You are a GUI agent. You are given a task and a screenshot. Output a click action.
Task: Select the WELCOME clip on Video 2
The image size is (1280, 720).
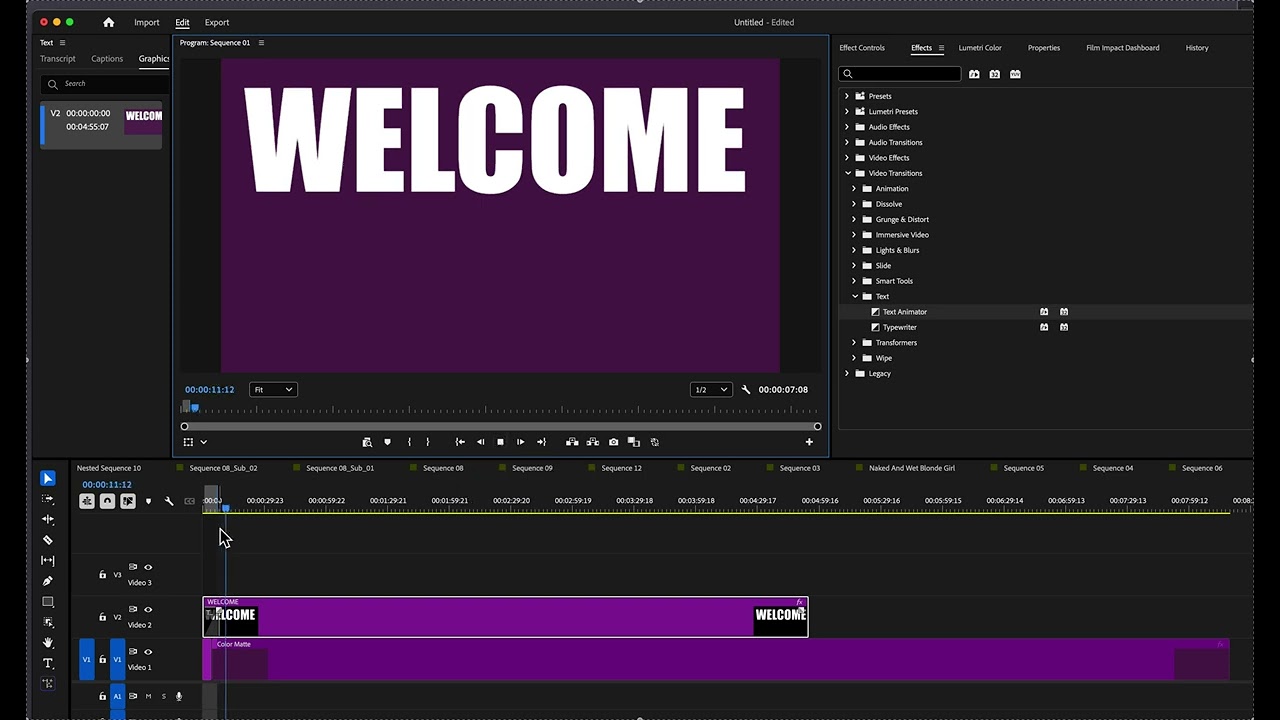point(505,617)
